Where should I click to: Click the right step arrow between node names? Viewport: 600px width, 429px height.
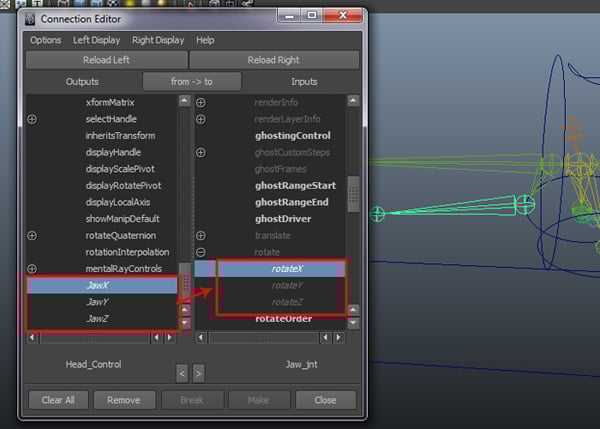(x=198, y=373)
